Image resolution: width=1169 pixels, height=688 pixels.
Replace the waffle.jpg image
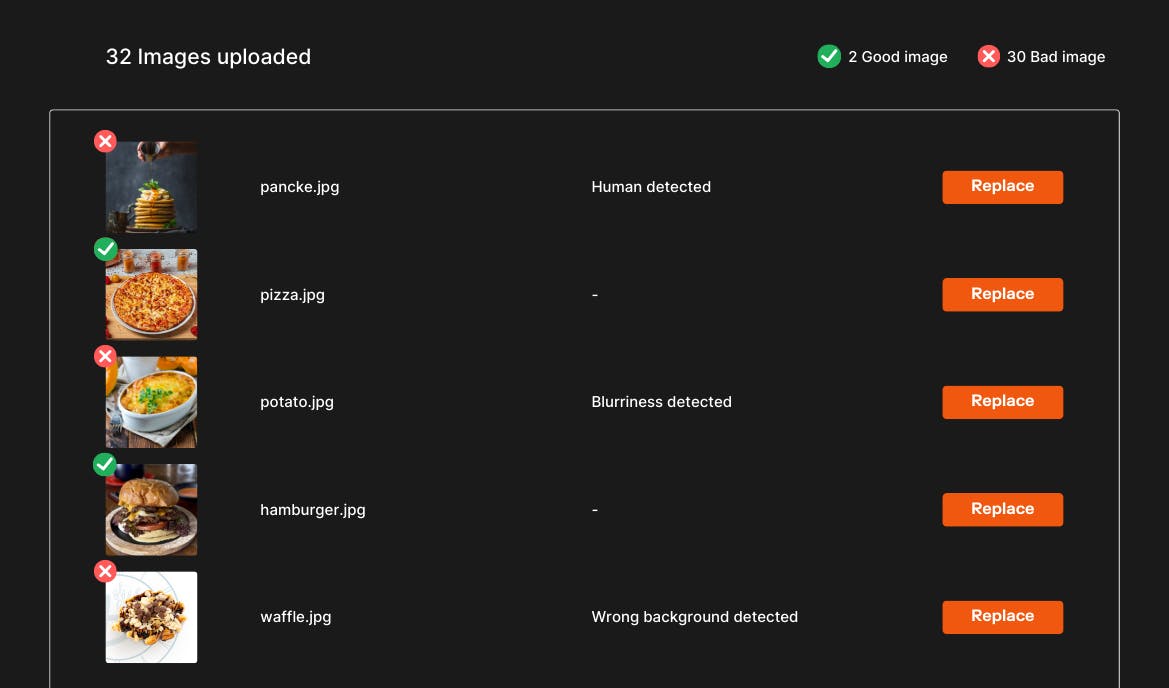[1002, 617]
